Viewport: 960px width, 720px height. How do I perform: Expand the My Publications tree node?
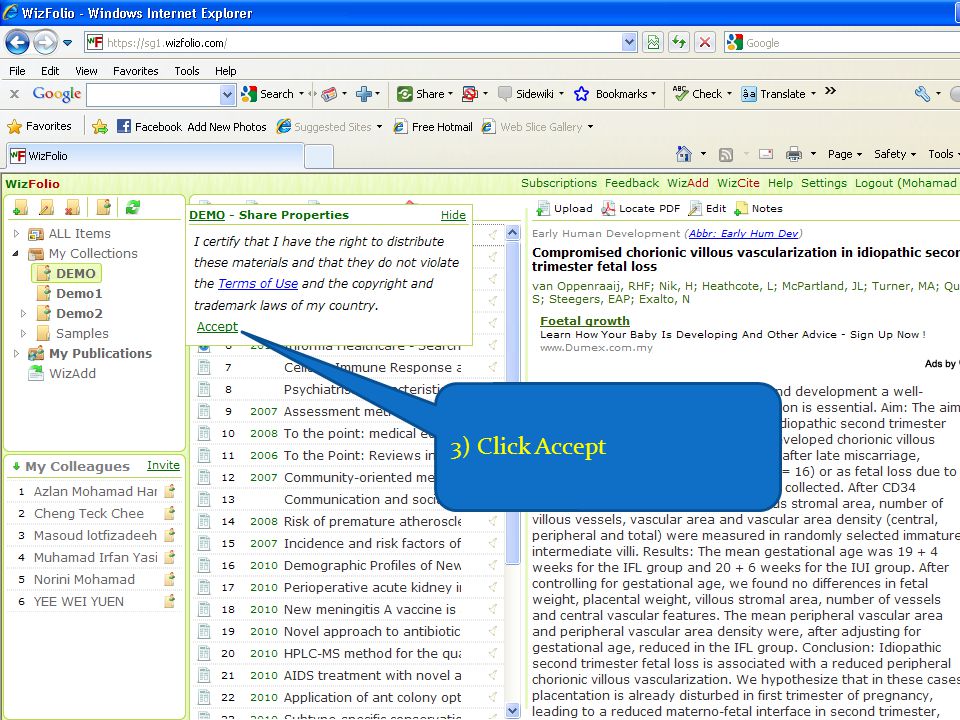(17, 353)
